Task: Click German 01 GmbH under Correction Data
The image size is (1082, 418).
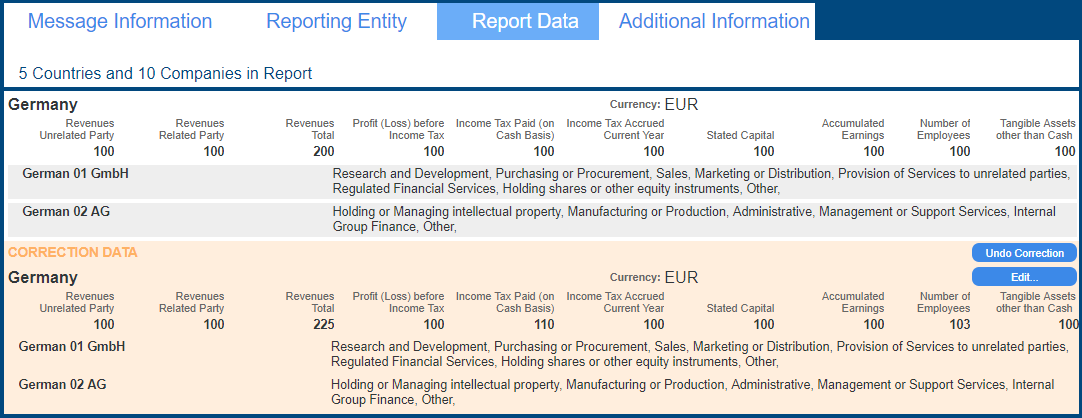Action: pyautogui.click(x=72, y=347)
